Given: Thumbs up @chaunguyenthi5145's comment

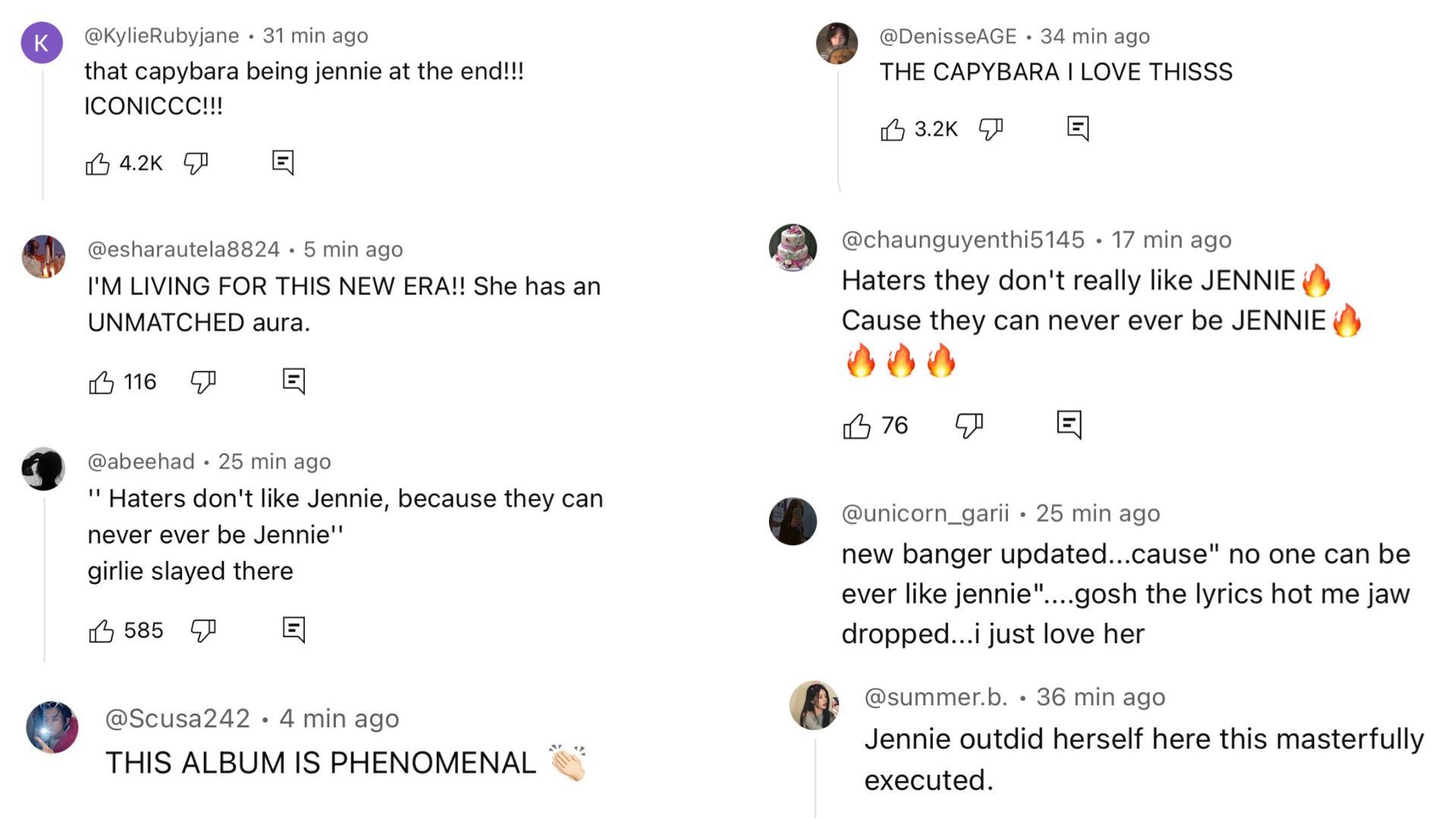Looking at the screenshot, I should (x=857, y=426).
